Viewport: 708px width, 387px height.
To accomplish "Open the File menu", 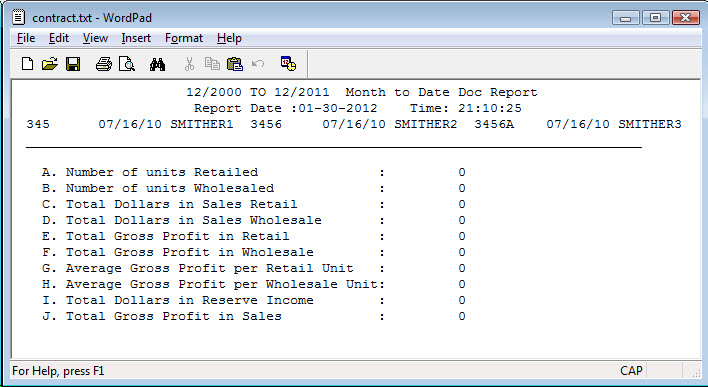I will (26, 38).
